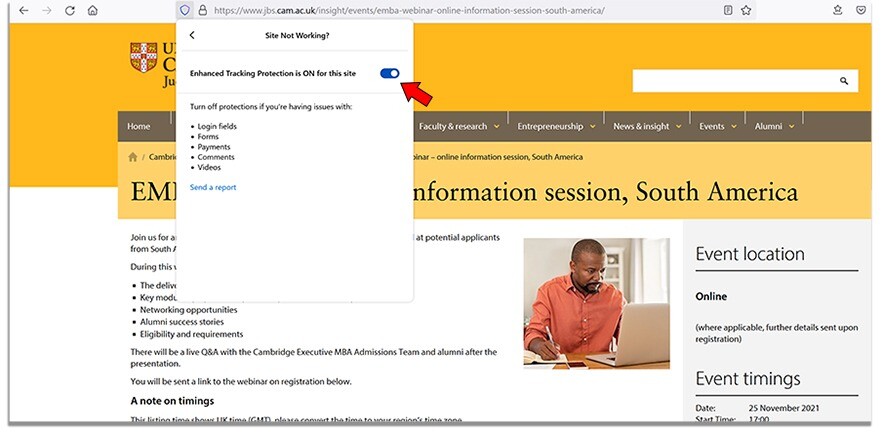The width and height of the screenshot is (883, 432).
Task: Click the breadcrumb home icon
Action: (133, 157)
